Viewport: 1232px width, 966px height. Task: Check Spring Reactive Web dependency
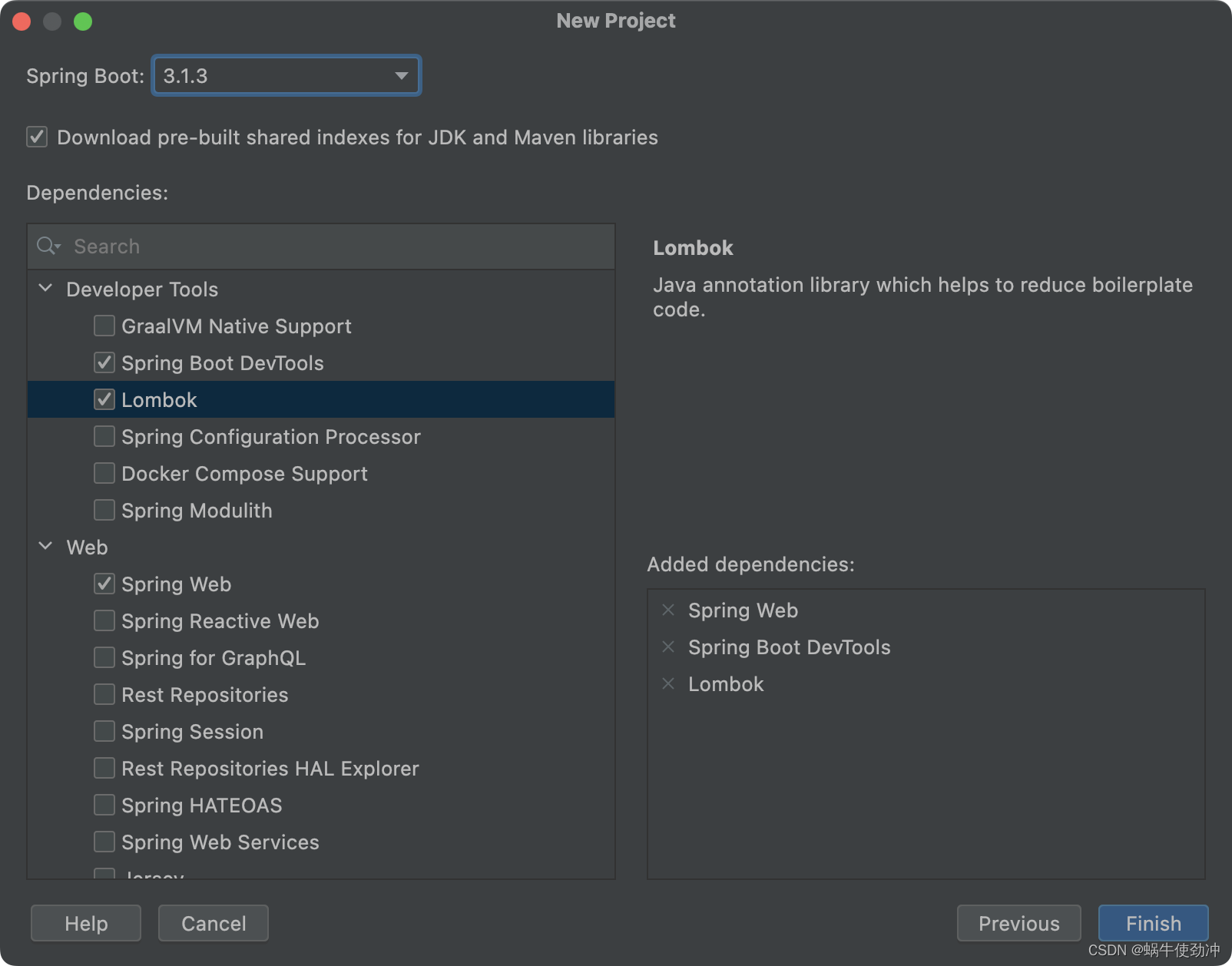(104, 621)
